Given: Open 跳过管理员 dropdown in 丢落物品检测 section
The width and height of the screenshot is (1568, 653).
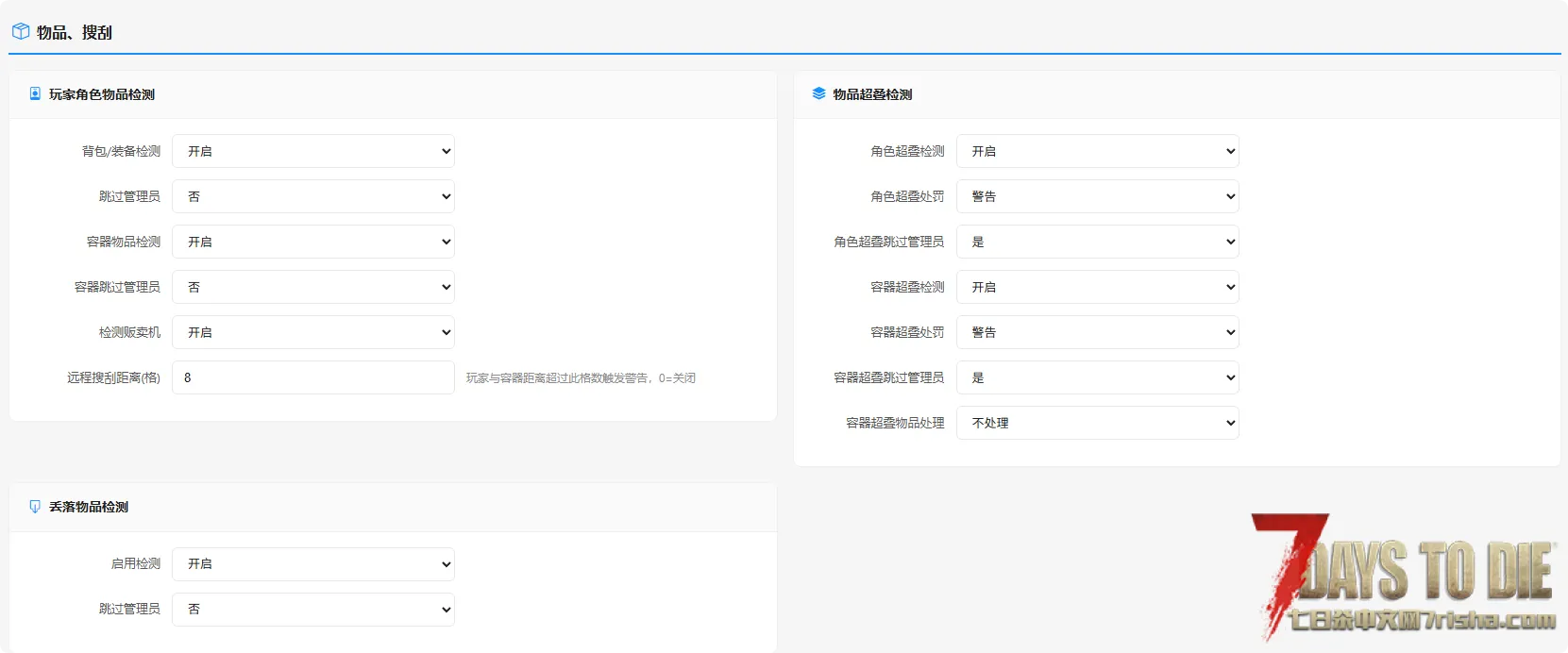Looking at the screenshot, I should coord(313,609).
